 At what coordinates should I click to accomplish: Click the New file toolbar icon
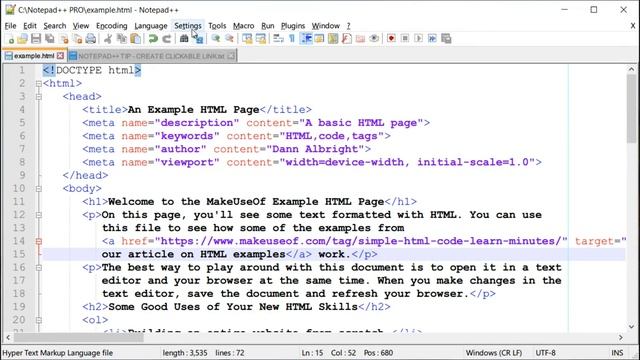pyautogui.click(x=11, y=39)
